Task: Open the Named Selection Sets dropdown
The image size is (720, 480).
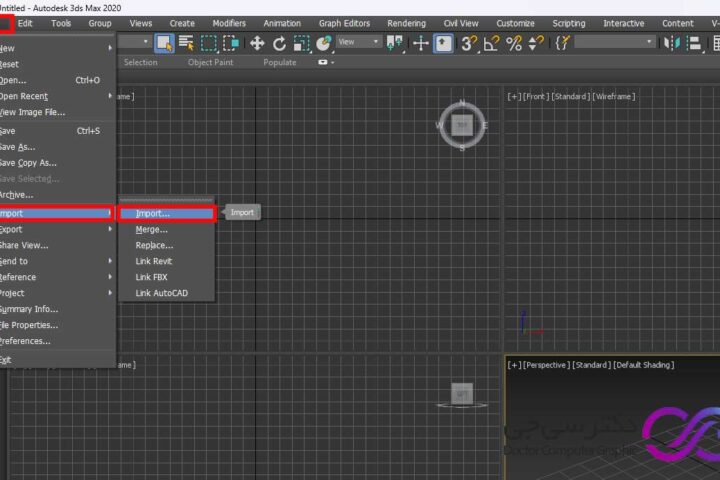Action: coord(614,42)
